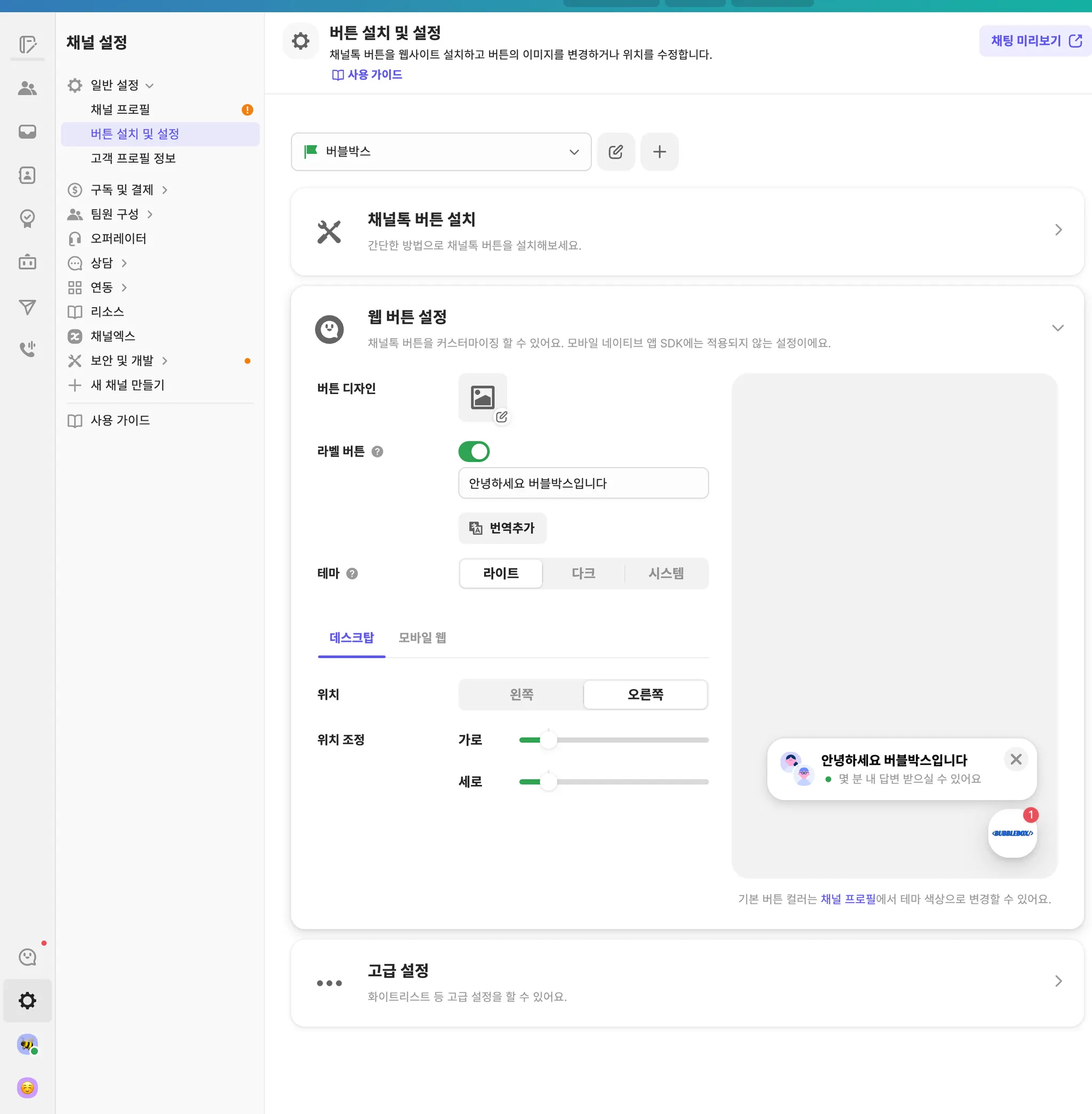The image size is (1092, 1114).
Task: Click the 번역추가 button
Action: 502,528
